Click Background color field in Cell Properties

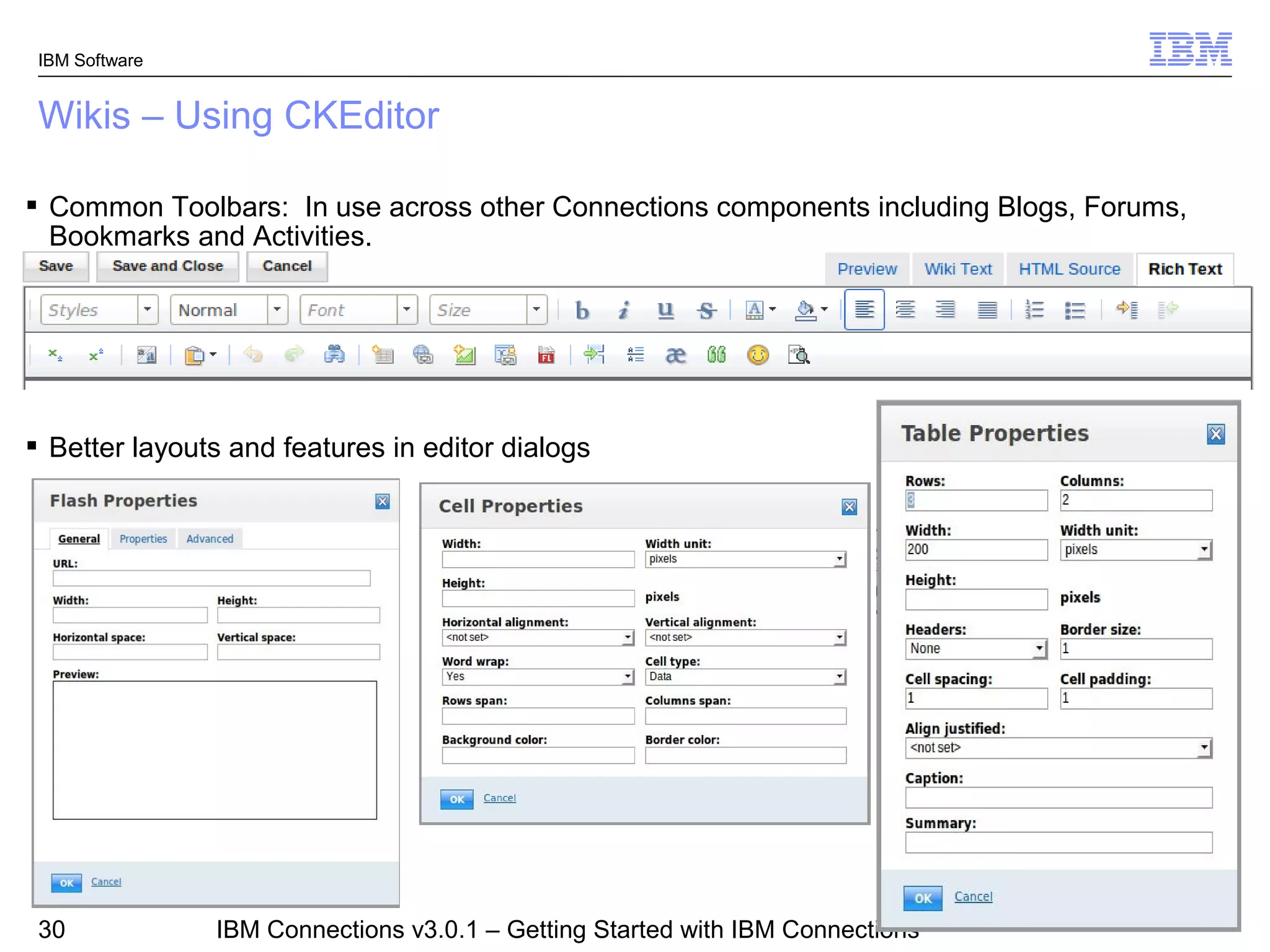[538, 755]
